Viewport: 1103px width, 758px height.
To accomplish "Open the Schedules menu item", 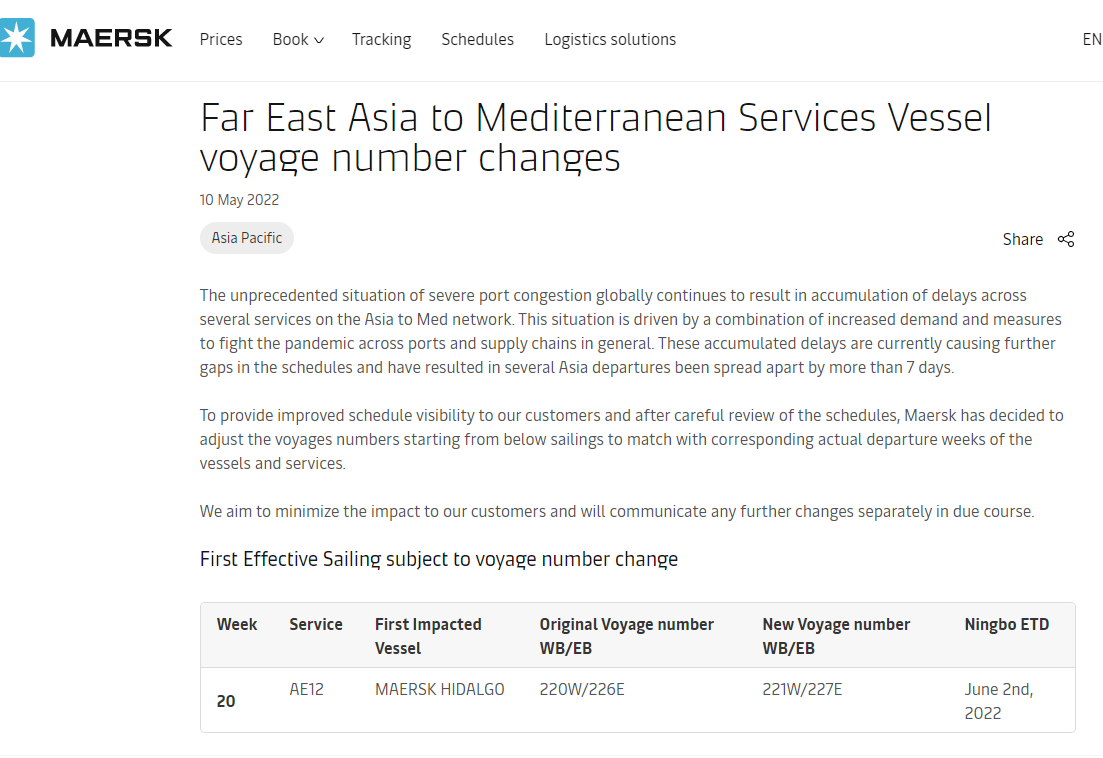I will (x=478, y=39).
